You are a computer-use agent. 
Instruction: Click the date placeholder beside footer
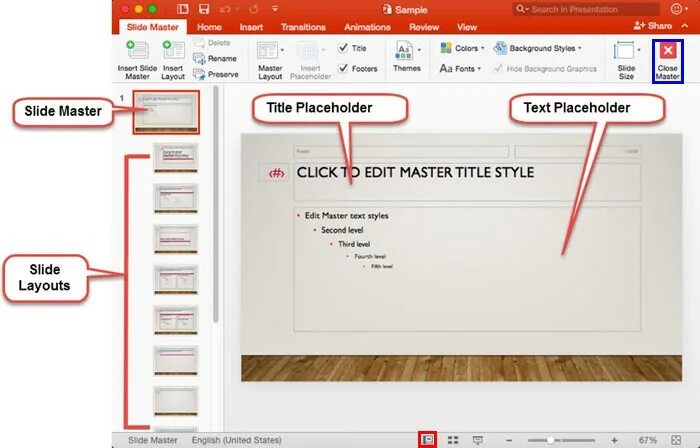[x=577, y=152]
